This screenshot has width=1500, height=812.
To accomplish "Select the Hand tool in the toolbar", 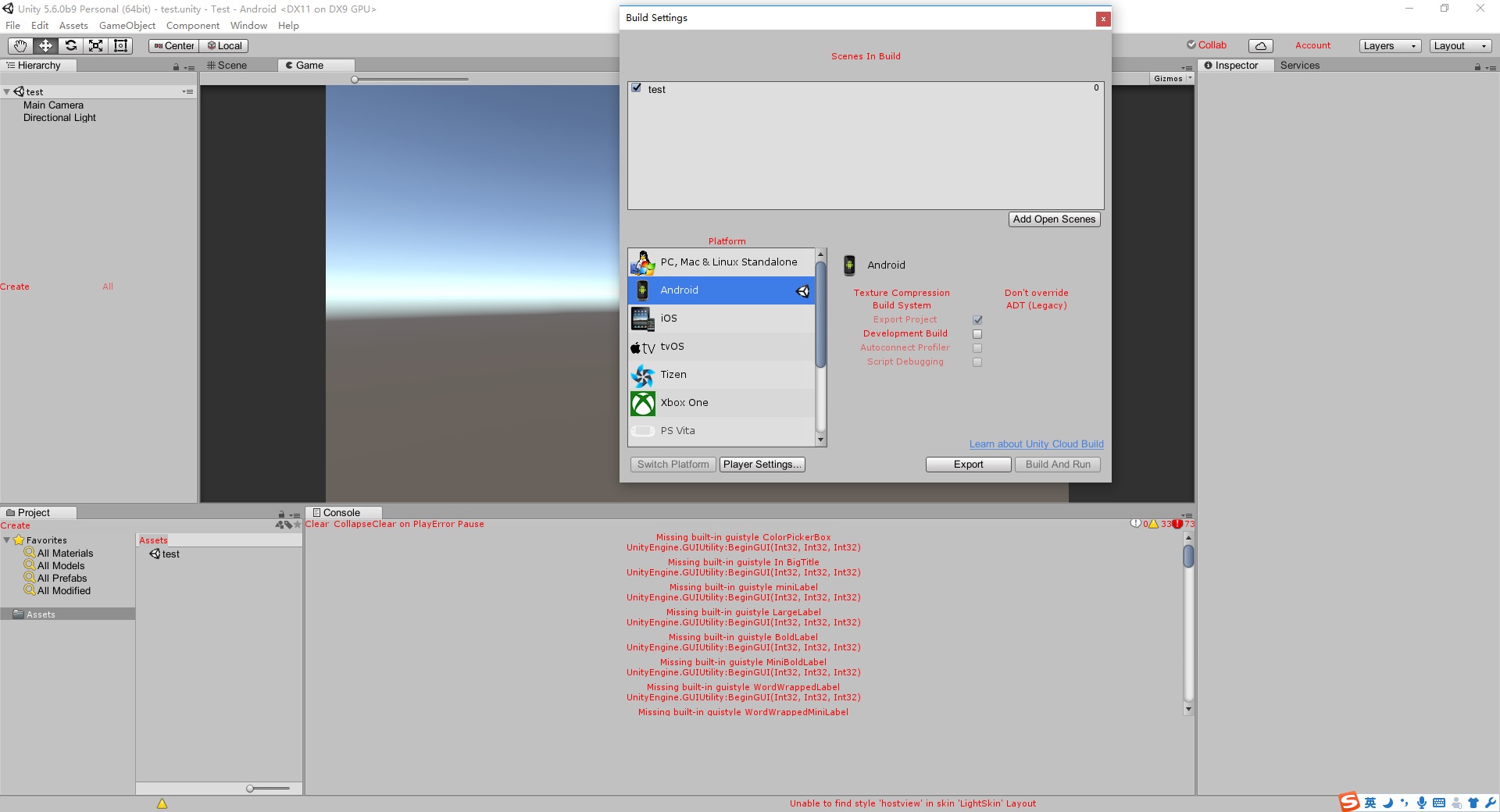I will pos(20,46).
